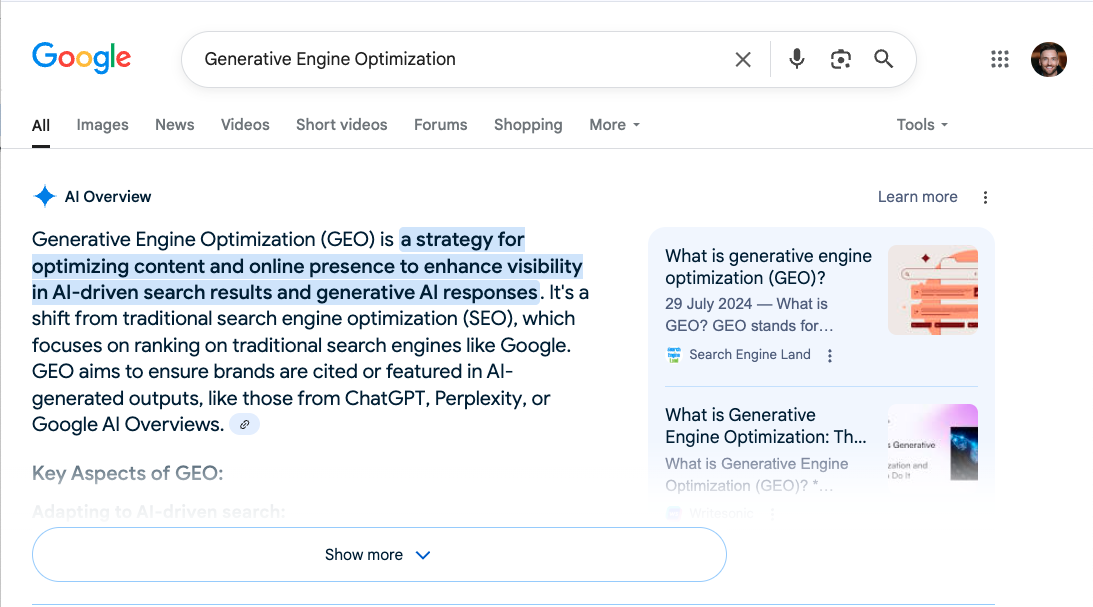Click the 'AI Overview' label

point(108,197)
